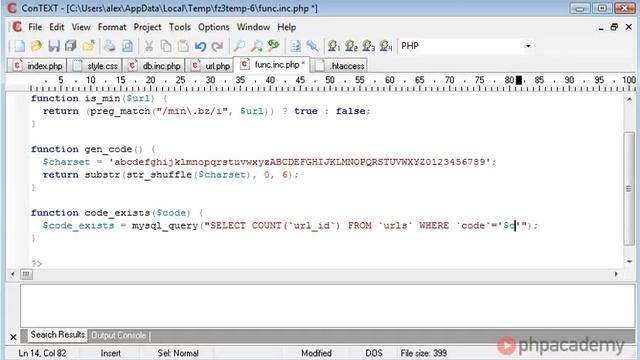Save the current file with floppy icon

(54, 46)
